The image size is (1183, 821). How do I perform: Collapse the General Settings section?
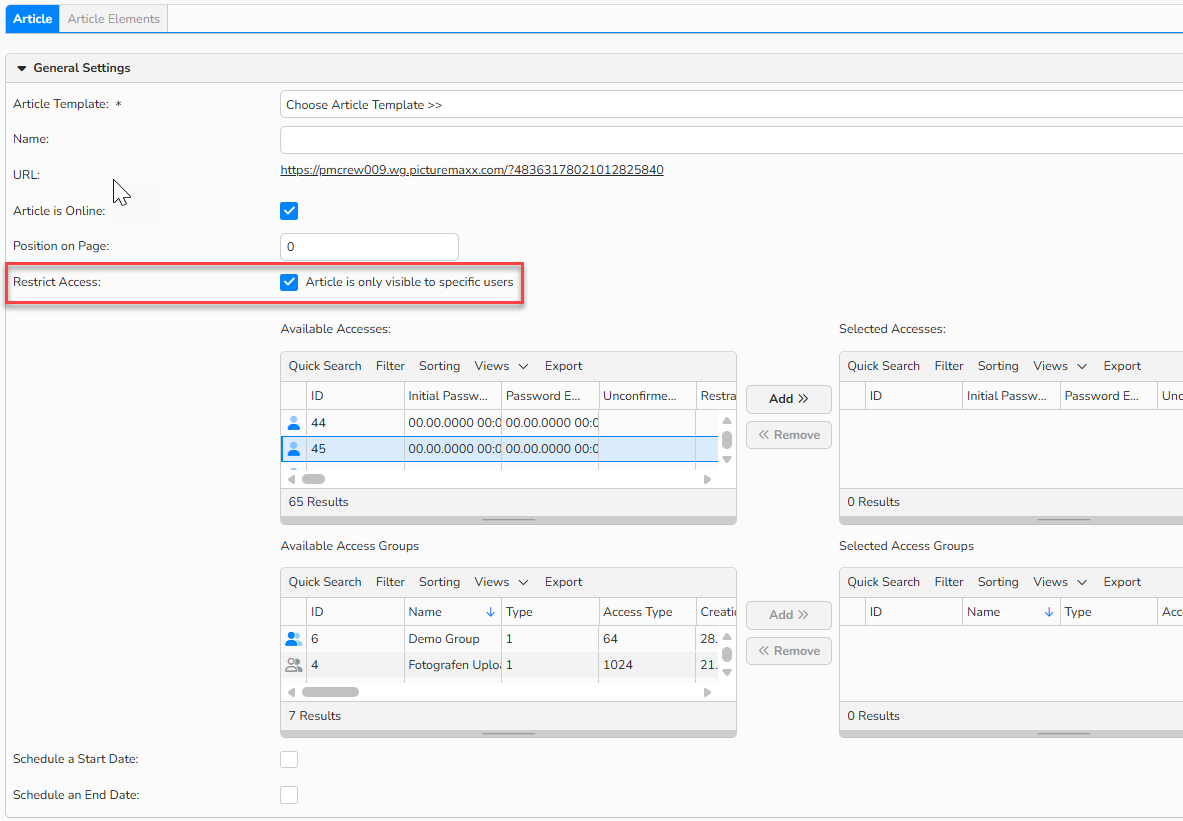tap(21, 68)
